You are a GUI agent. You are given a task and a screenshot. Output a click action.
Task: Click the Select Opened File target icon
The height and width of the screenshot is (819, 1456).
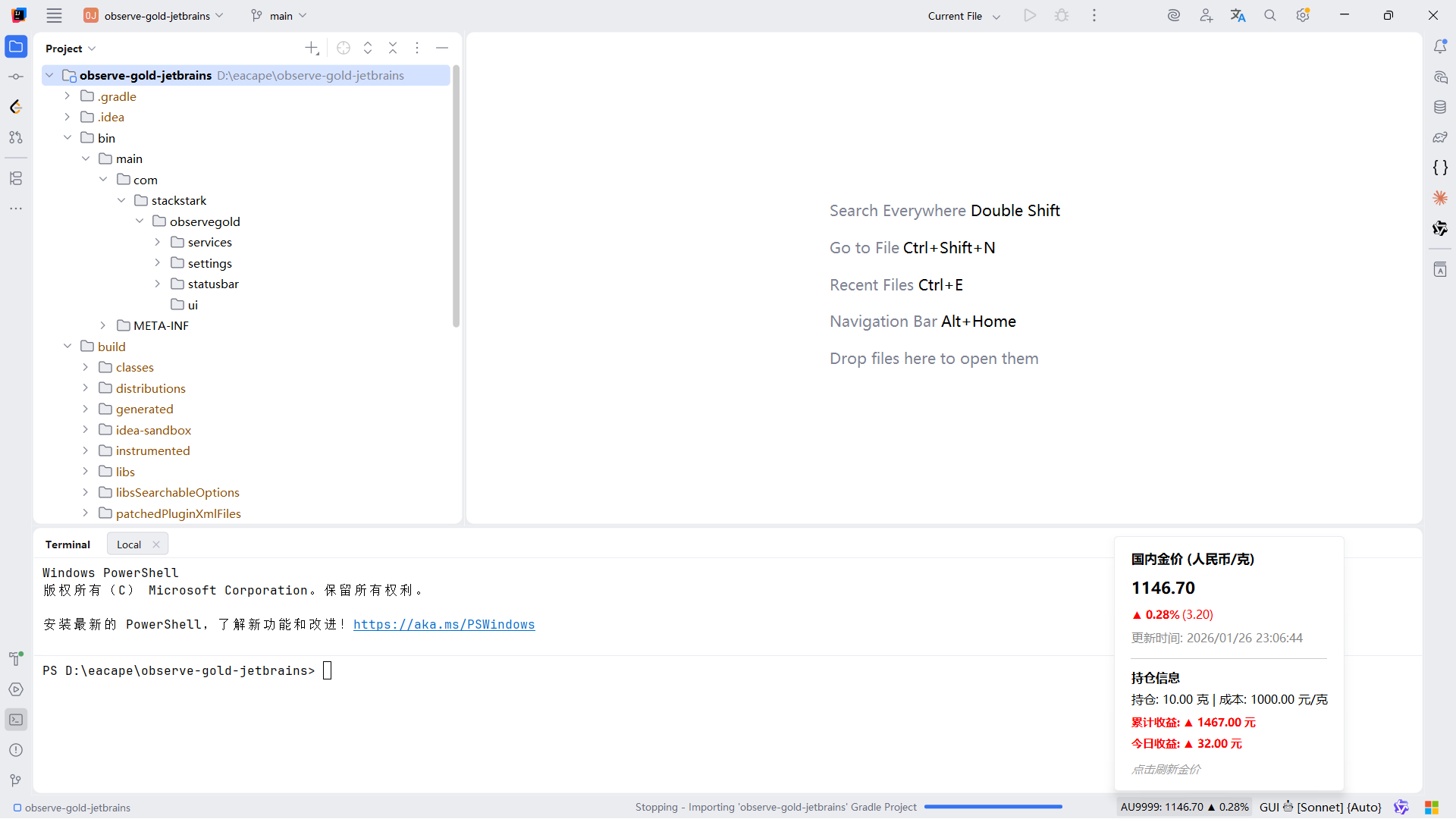[344, 48]
